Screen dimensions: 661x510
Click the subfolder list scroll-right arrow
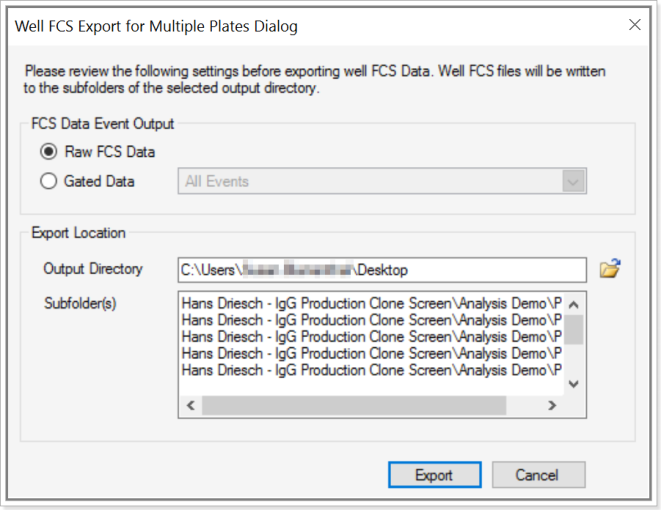tap(551, 406)
